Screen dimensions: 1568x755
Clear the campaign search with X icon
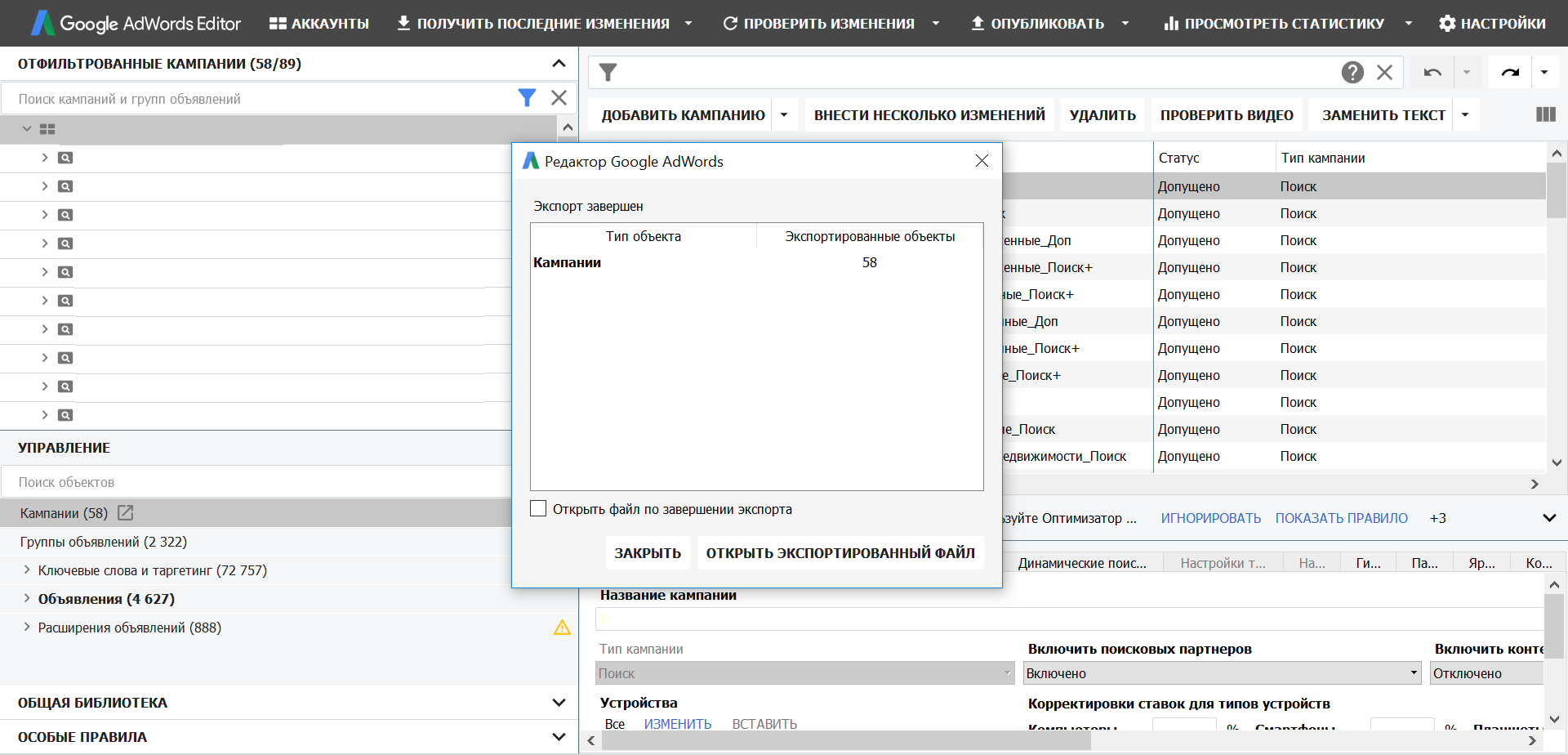(x=559, y=98)
